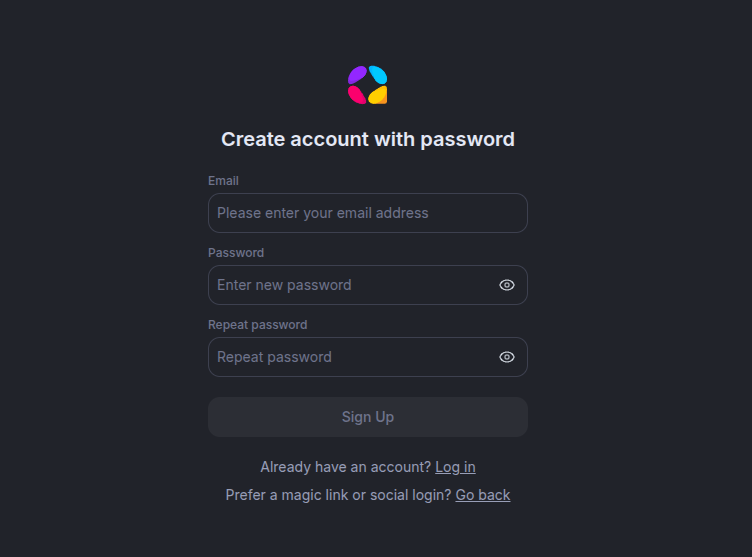Click the Email field label
Screen dimensions: 752x557
coord(223,181)
